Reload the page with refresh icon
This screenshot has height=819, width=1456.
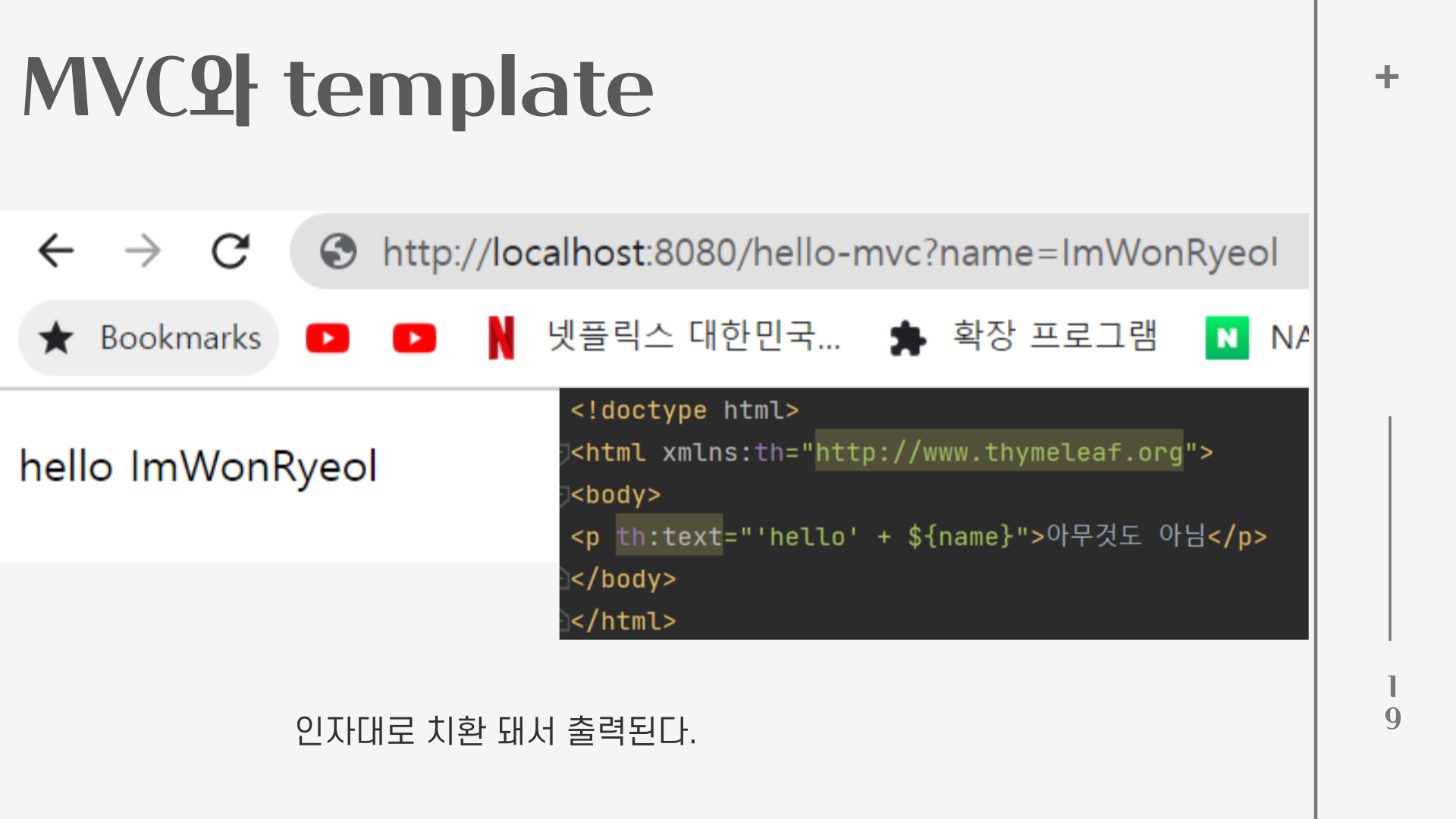[231, 251]
